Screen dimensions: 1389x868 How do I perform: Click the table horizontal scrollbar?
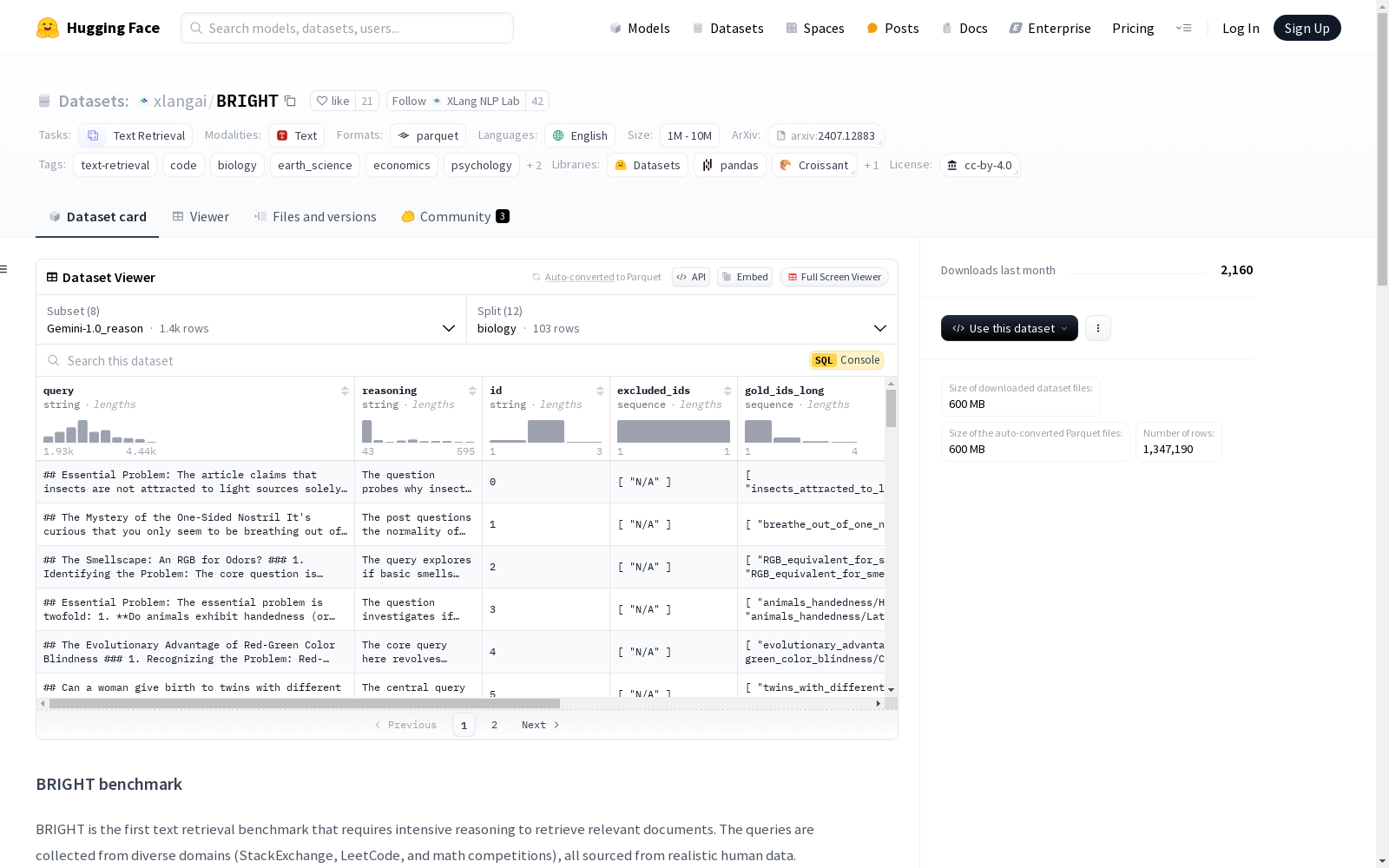(305, 703)
